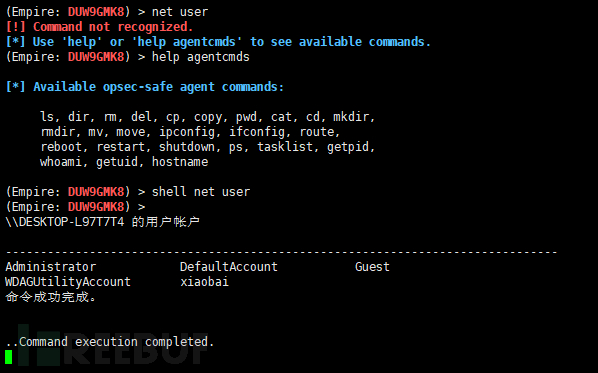Click the first red 'DUW9GMK8' agent name
This screenshot has height=373, width=598.
point(96,12)
